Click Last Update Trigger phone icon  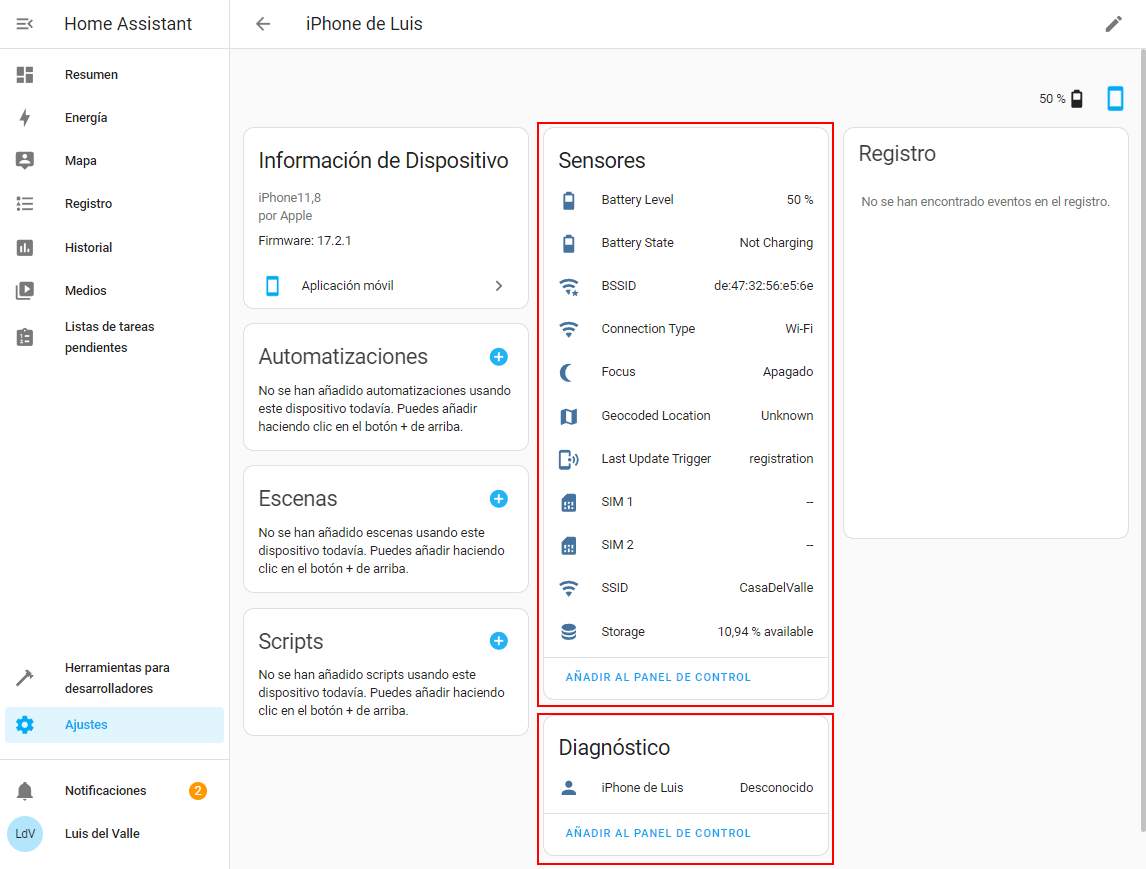click(569, 460)
